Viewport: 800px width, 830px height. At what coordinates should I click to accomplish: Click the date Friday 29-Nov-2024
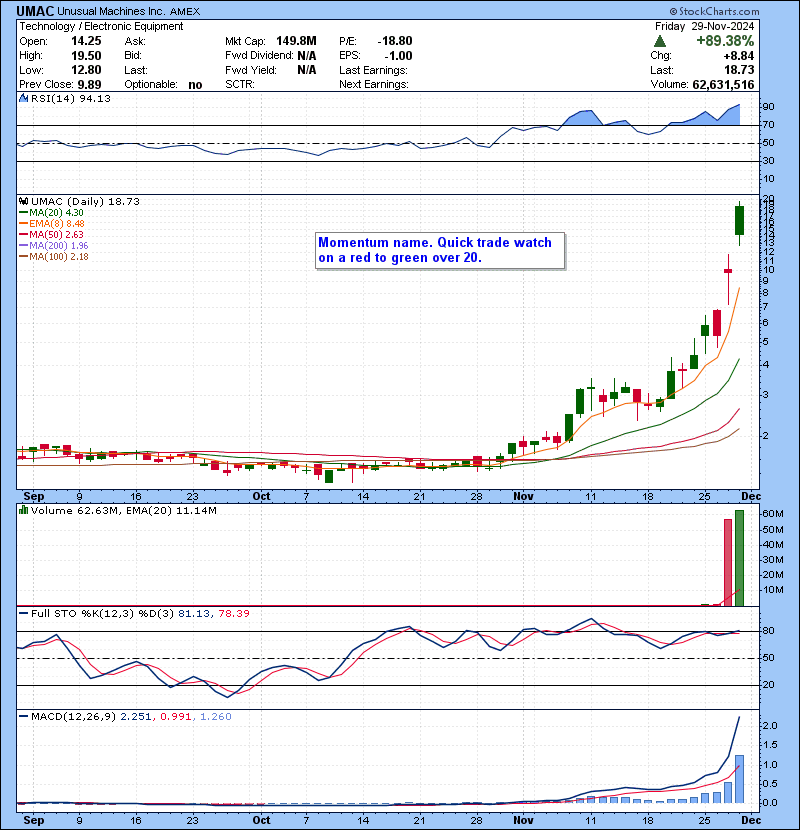pyautogui.click(x=704, y=26)
